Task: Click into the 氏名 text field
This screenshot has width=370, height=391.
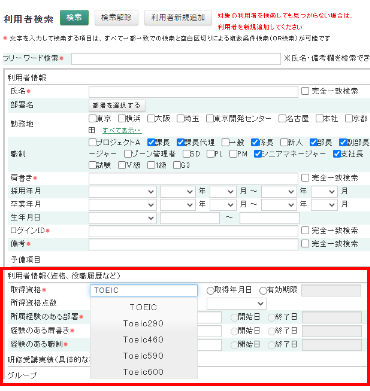Action: (193, 91)
